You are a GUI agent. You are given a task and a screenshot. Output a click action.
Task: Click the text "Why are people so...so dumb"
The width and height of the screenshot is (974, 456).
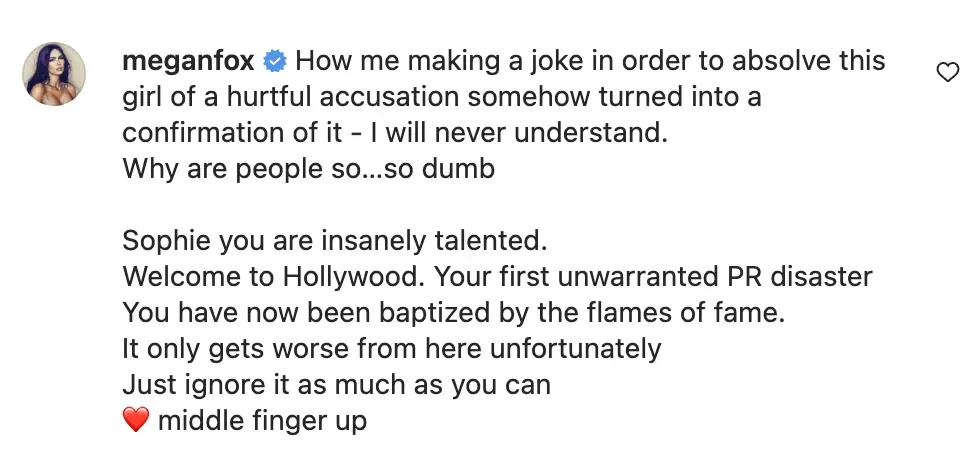[308, 169]
